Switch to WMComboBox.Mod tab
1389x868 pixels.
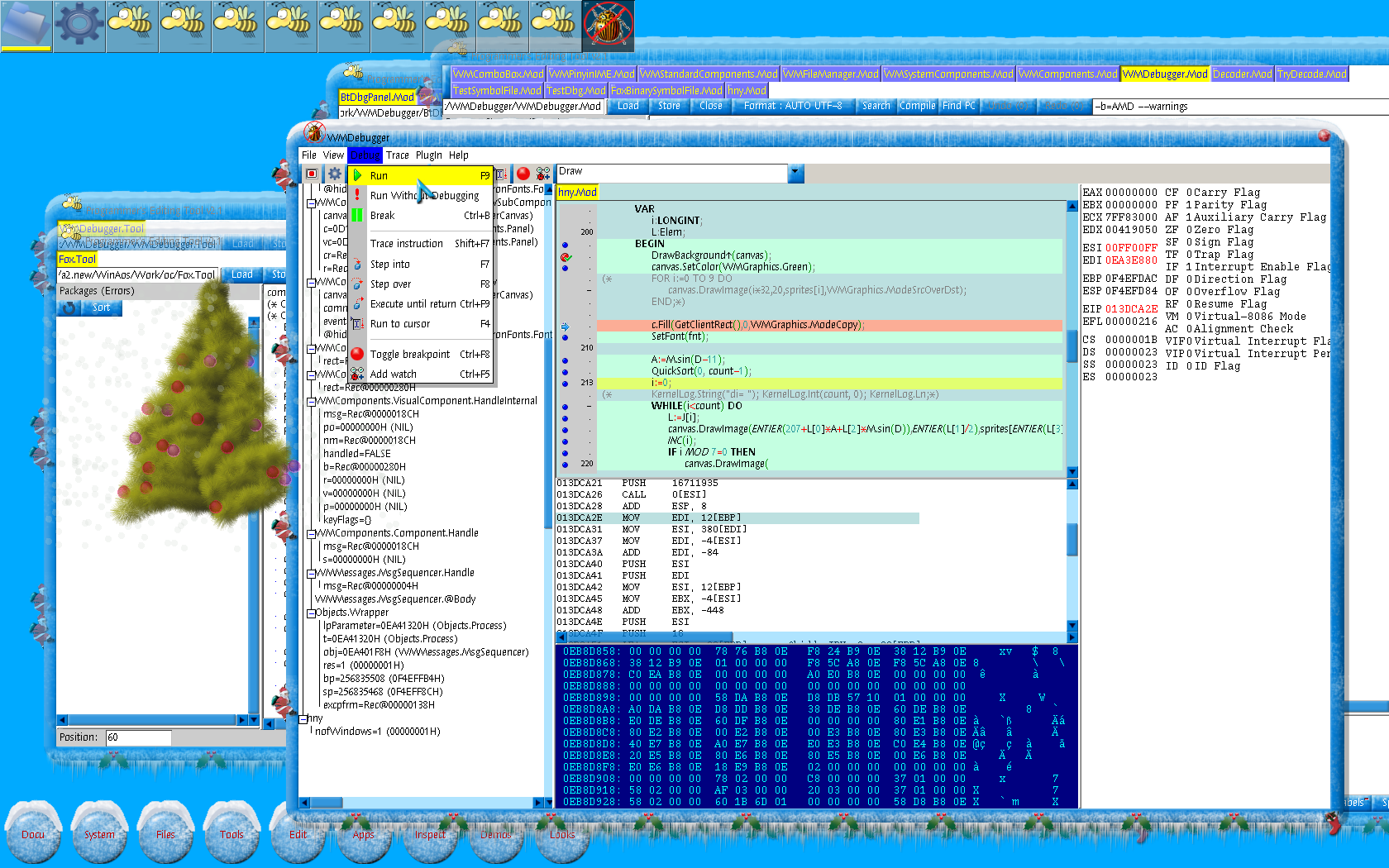[498, 74]
